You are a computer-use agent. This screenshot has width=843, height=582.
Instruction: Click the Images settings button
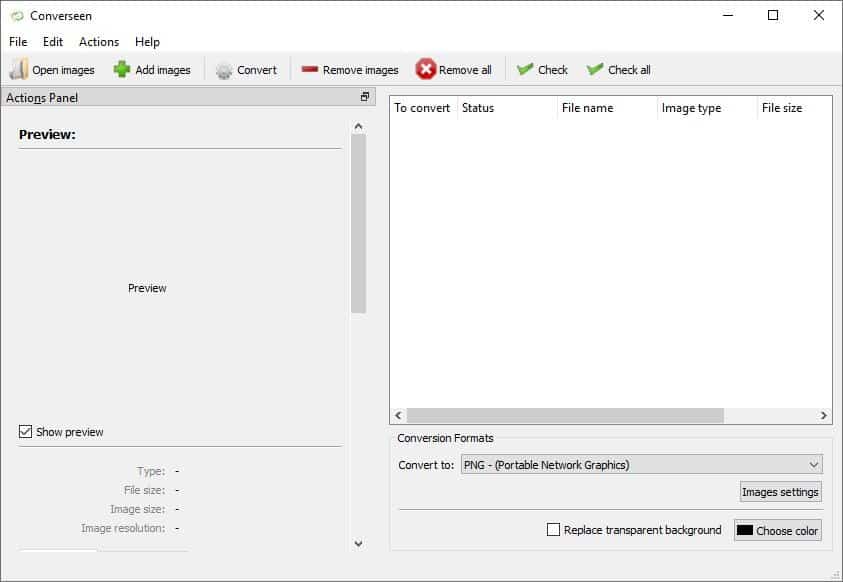pos(780,491)
